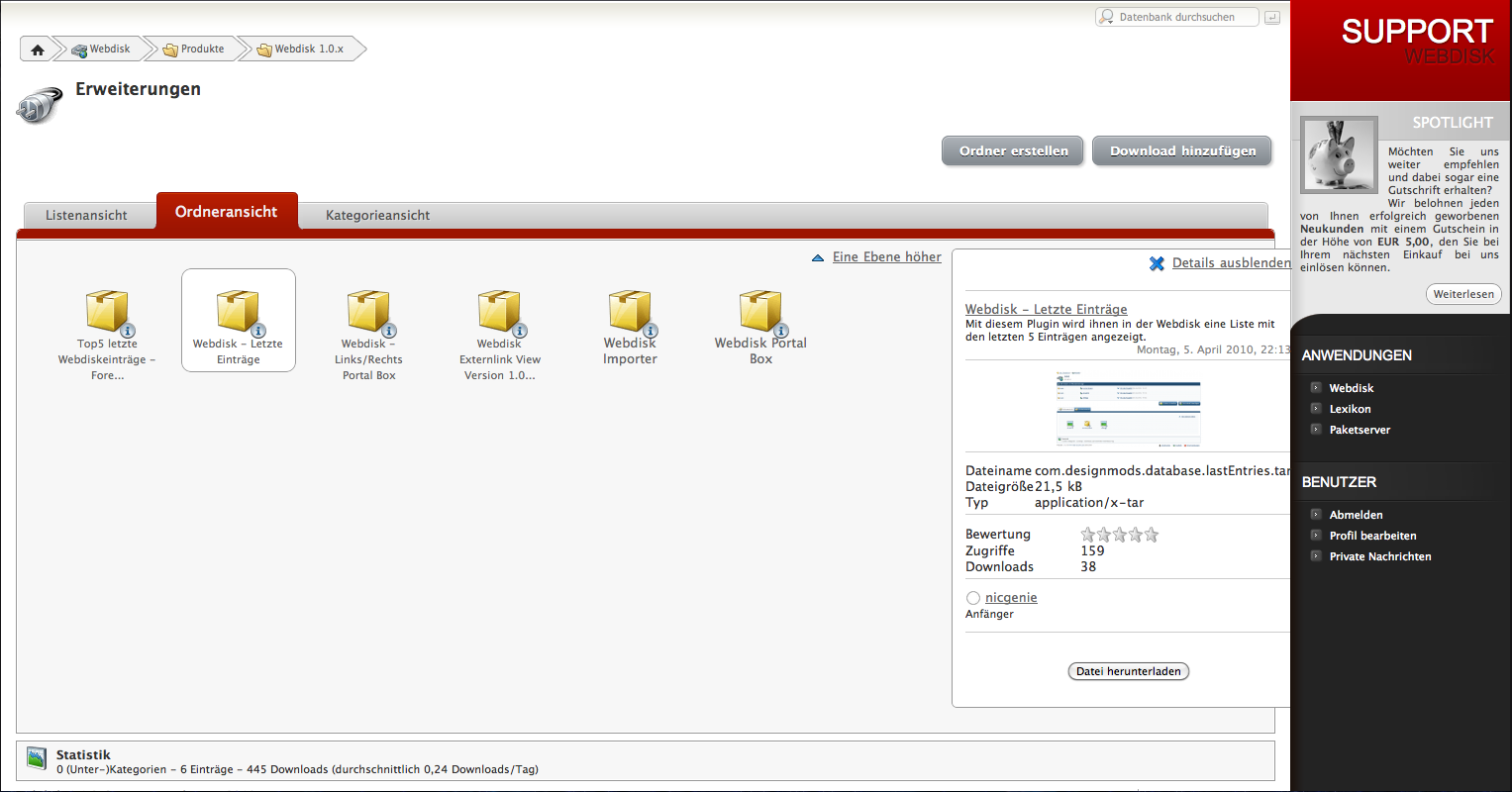Select the Top5 letzte Webdiskeinträge package icon
The image size is (1512, 792).
coord(107,312)
